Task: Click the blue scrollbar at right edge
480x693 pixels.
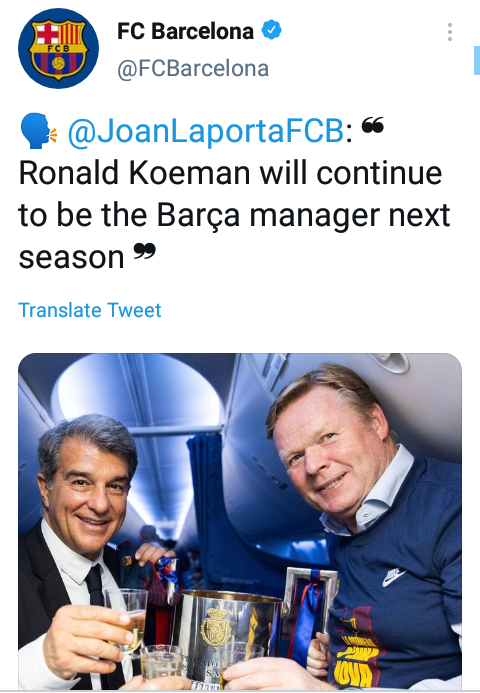Action: coord(476,60)
